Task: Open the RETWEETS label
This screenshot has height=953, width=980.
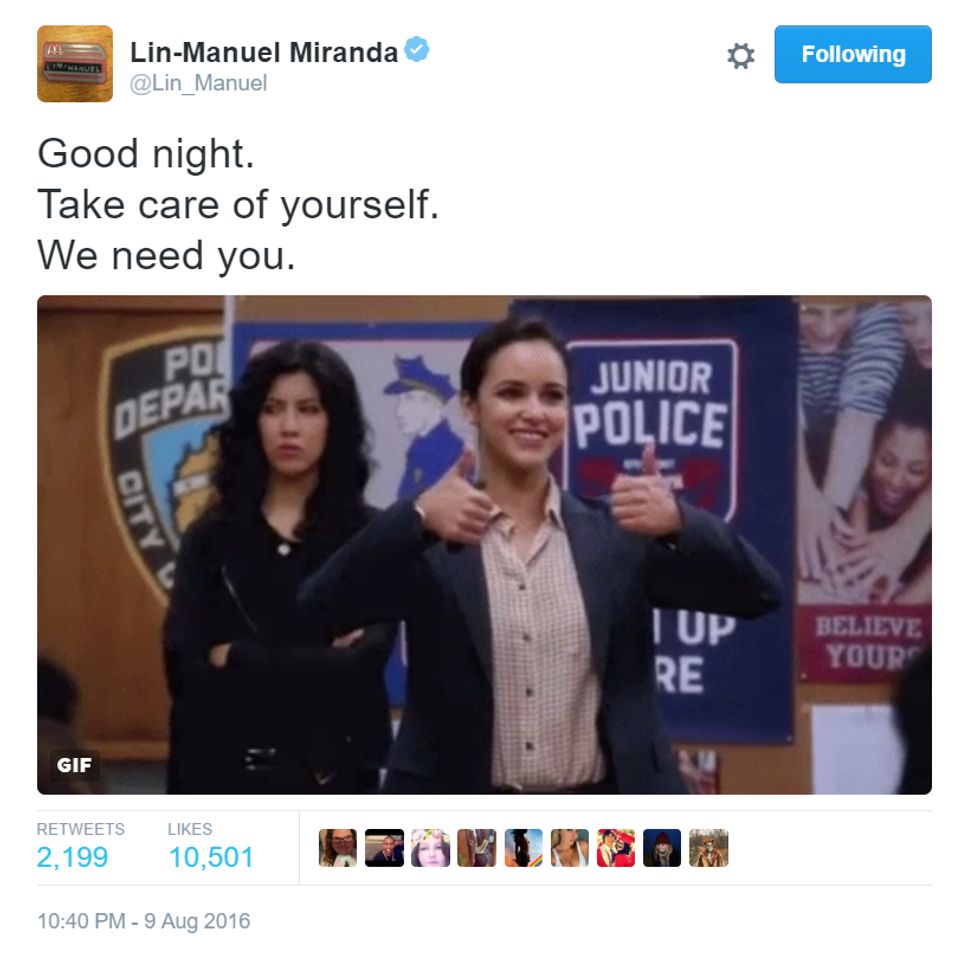Action: (81, 829)
